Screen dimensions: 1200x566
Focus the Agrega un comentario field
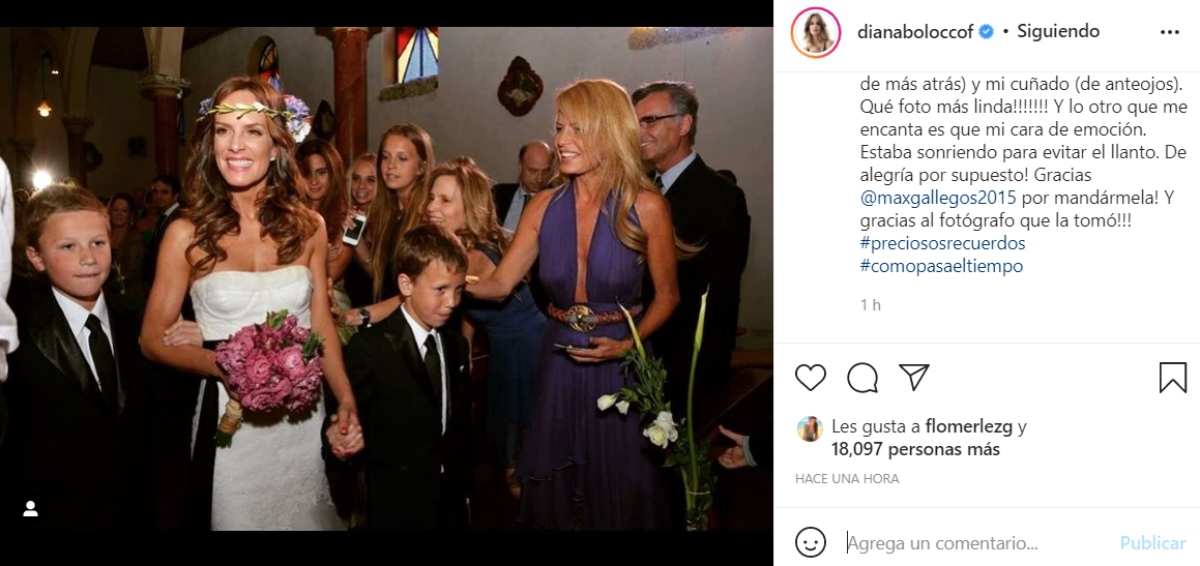point(975,543)
